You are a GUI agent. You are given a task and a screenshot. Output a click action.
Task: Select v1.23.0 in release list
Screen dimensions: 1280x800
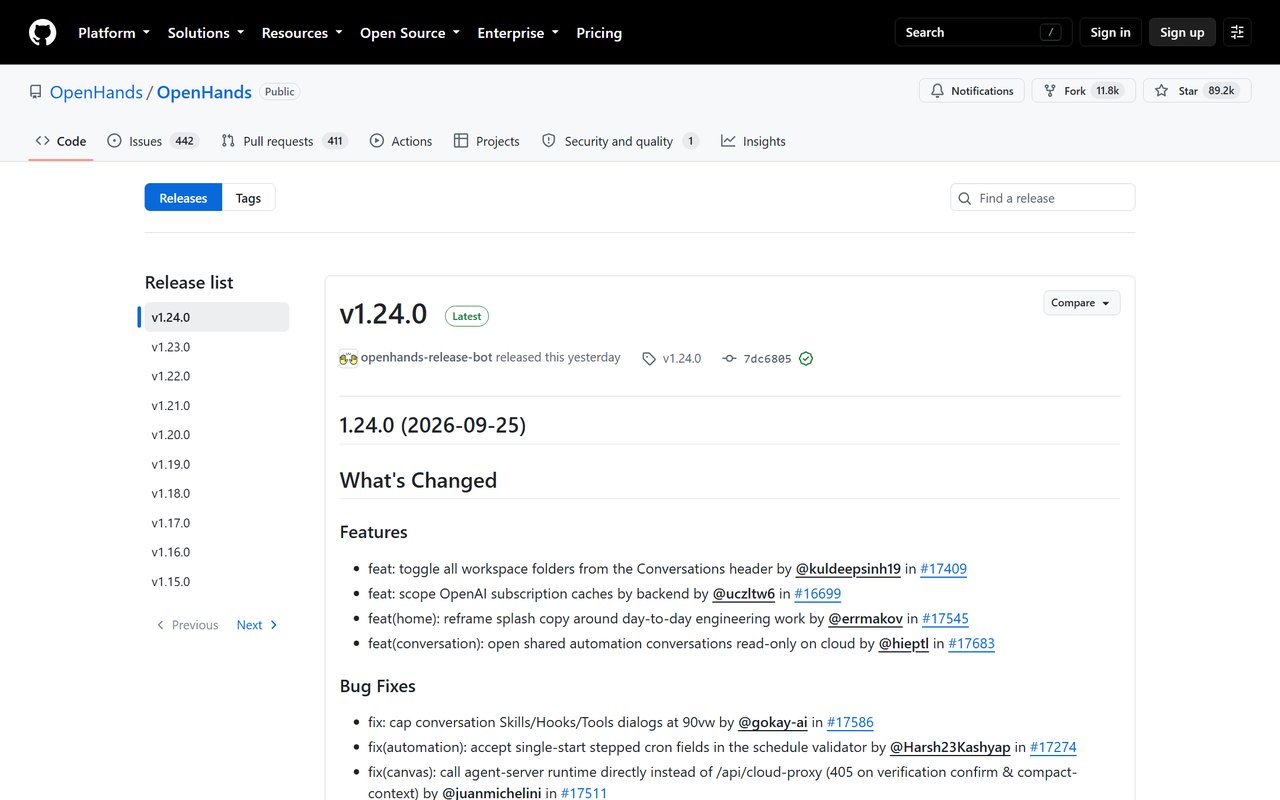(217, 347)
